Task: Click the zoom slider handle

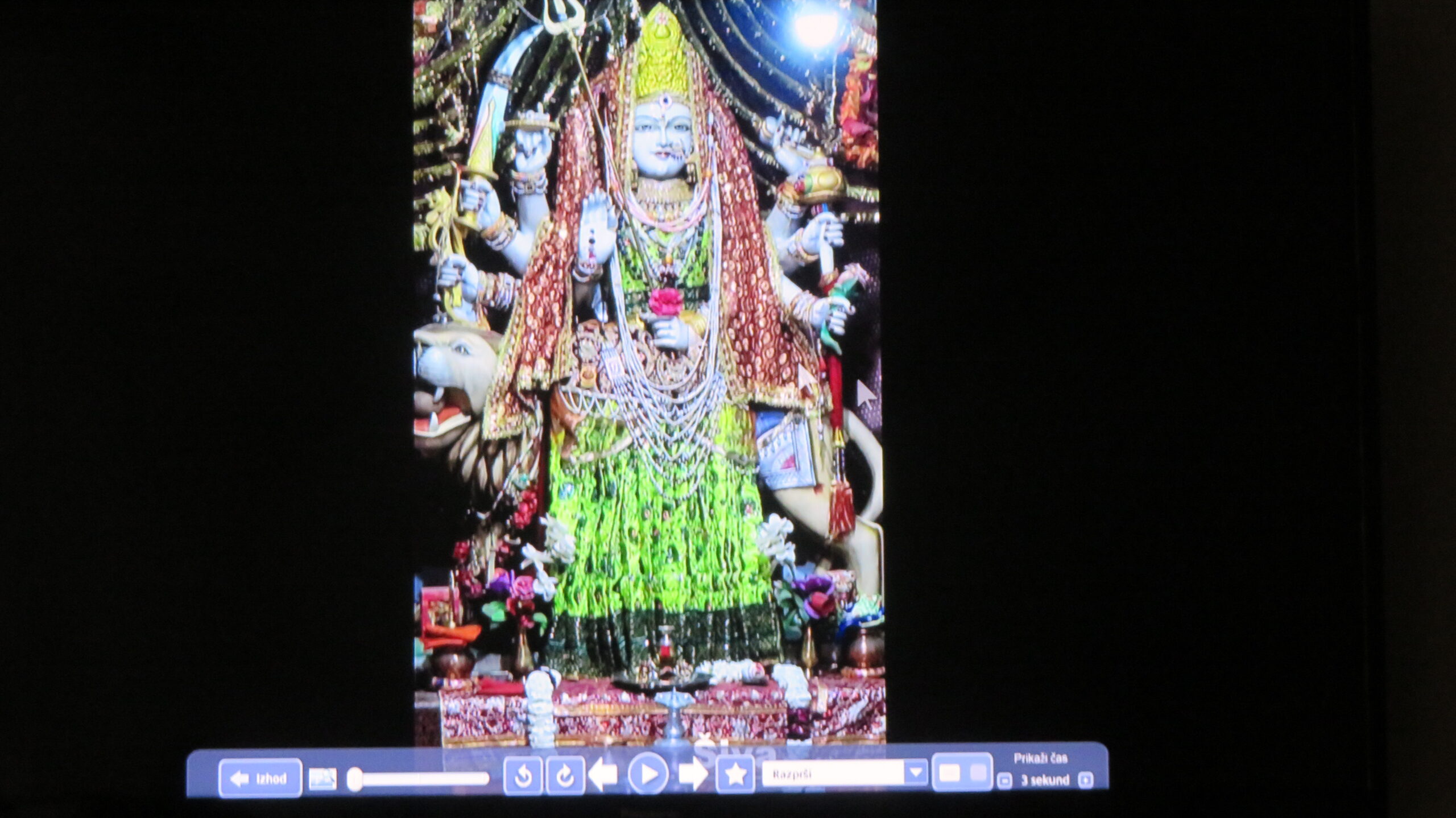Action: tap(354, 779)
